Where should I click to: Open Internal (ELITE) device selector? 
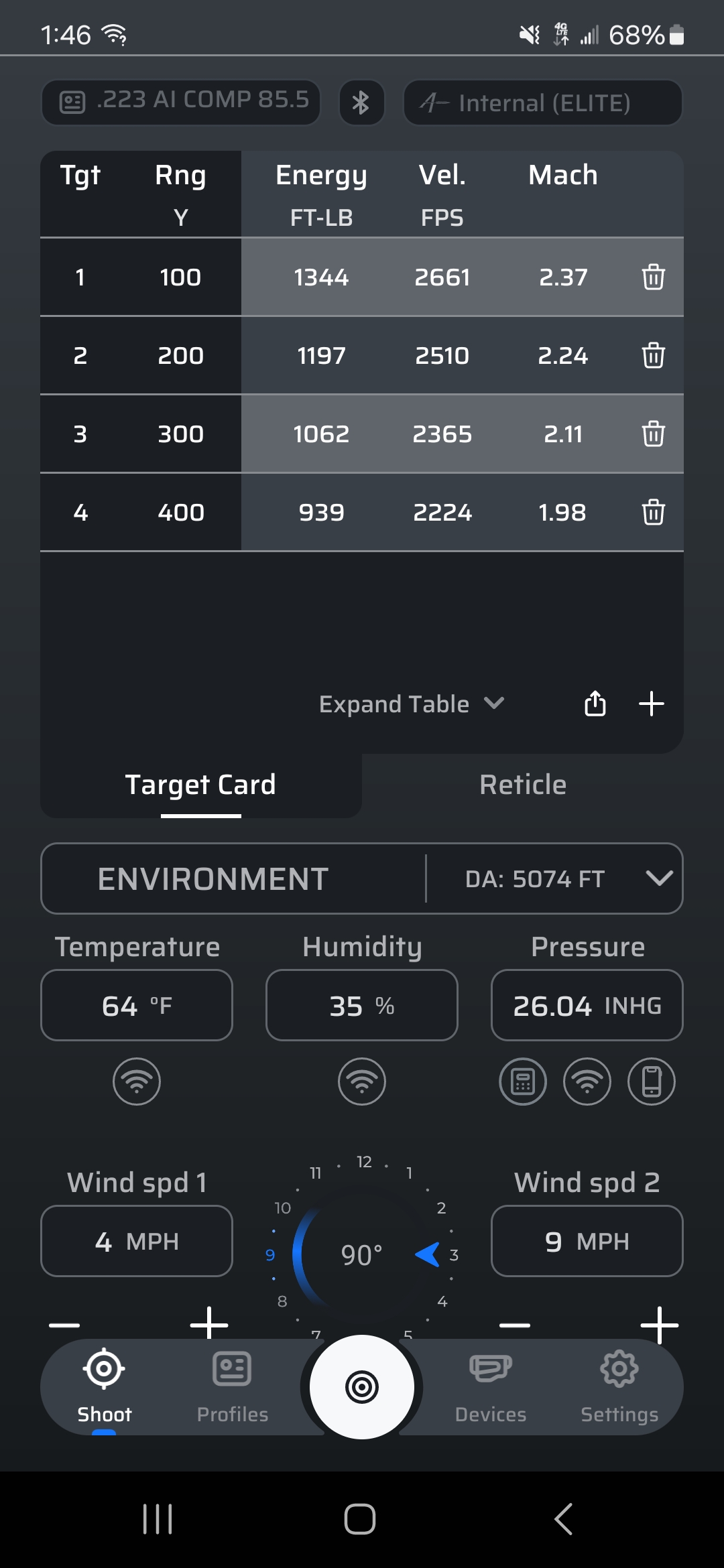pyautogui.click(x=543, y=103)
